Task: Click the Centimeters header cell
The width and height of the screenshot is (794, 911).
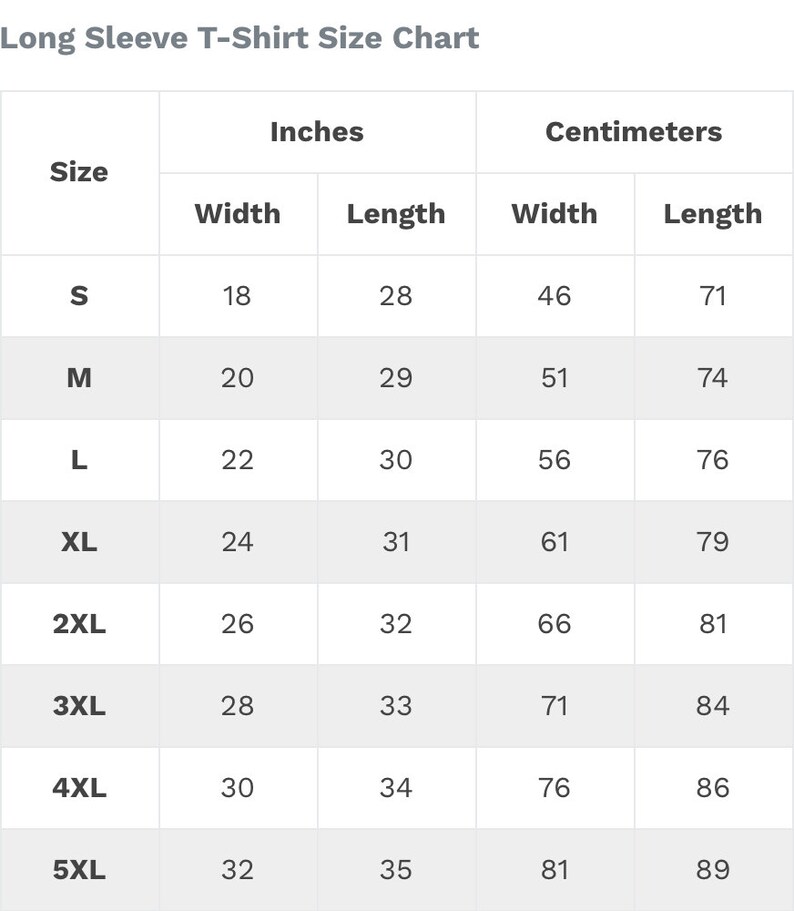Action: point(634,132)
